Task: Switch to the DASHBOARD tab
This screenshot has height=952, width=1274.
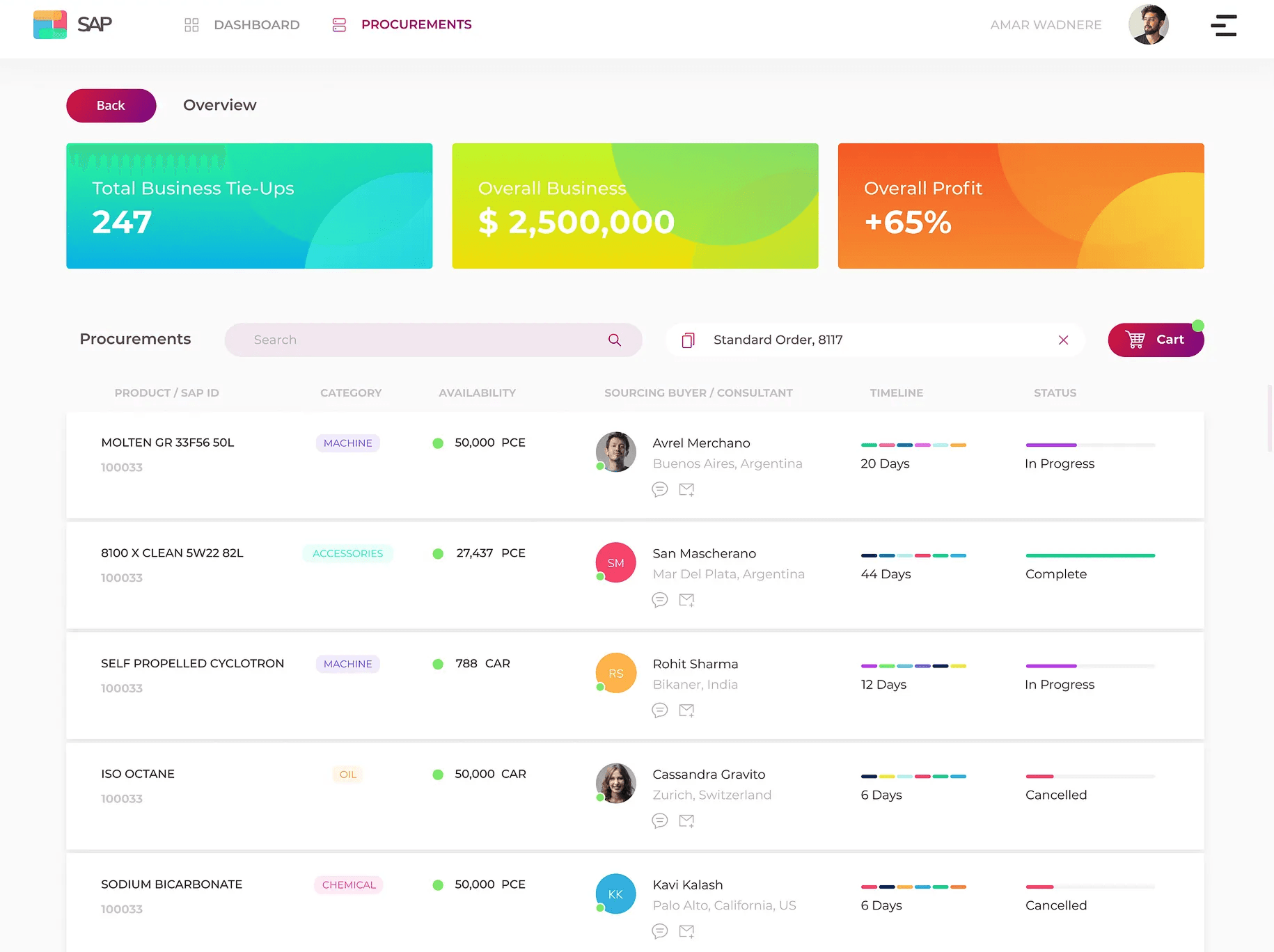Action: click(x=257, y=24)
